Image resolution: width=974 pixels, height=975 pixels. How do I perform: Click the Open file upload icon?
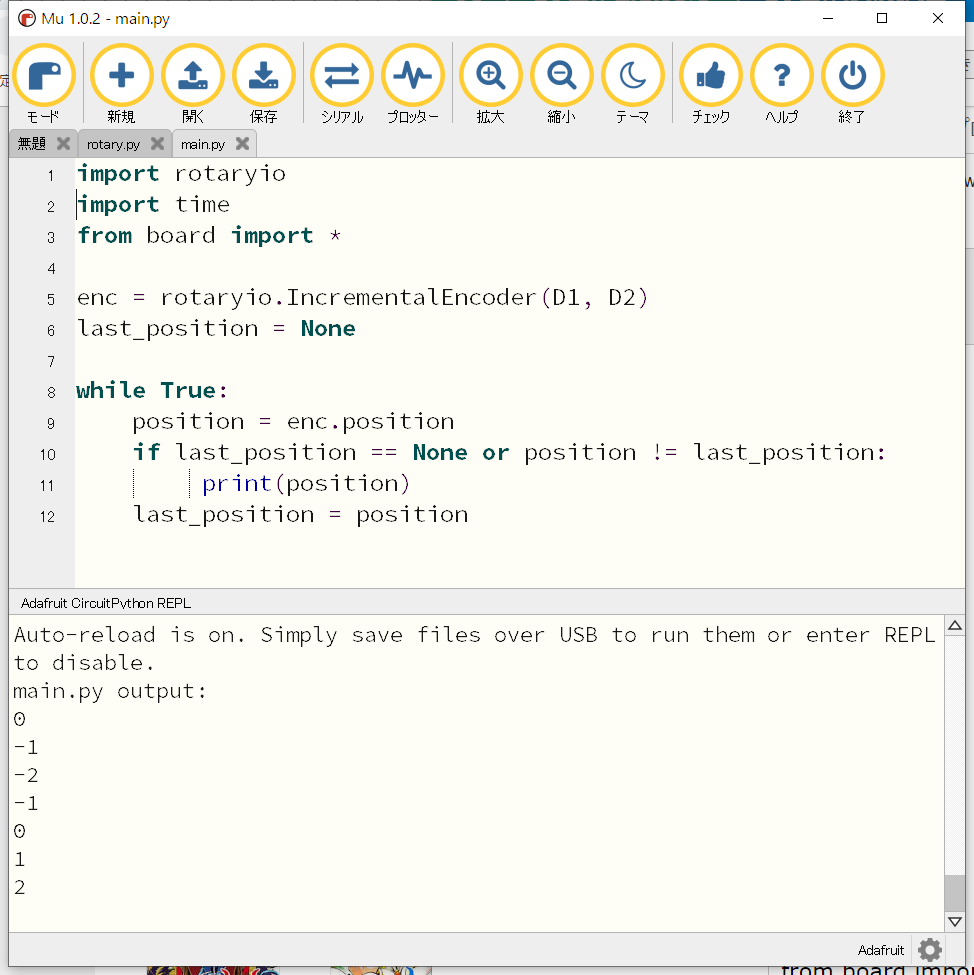coord(192,77)
